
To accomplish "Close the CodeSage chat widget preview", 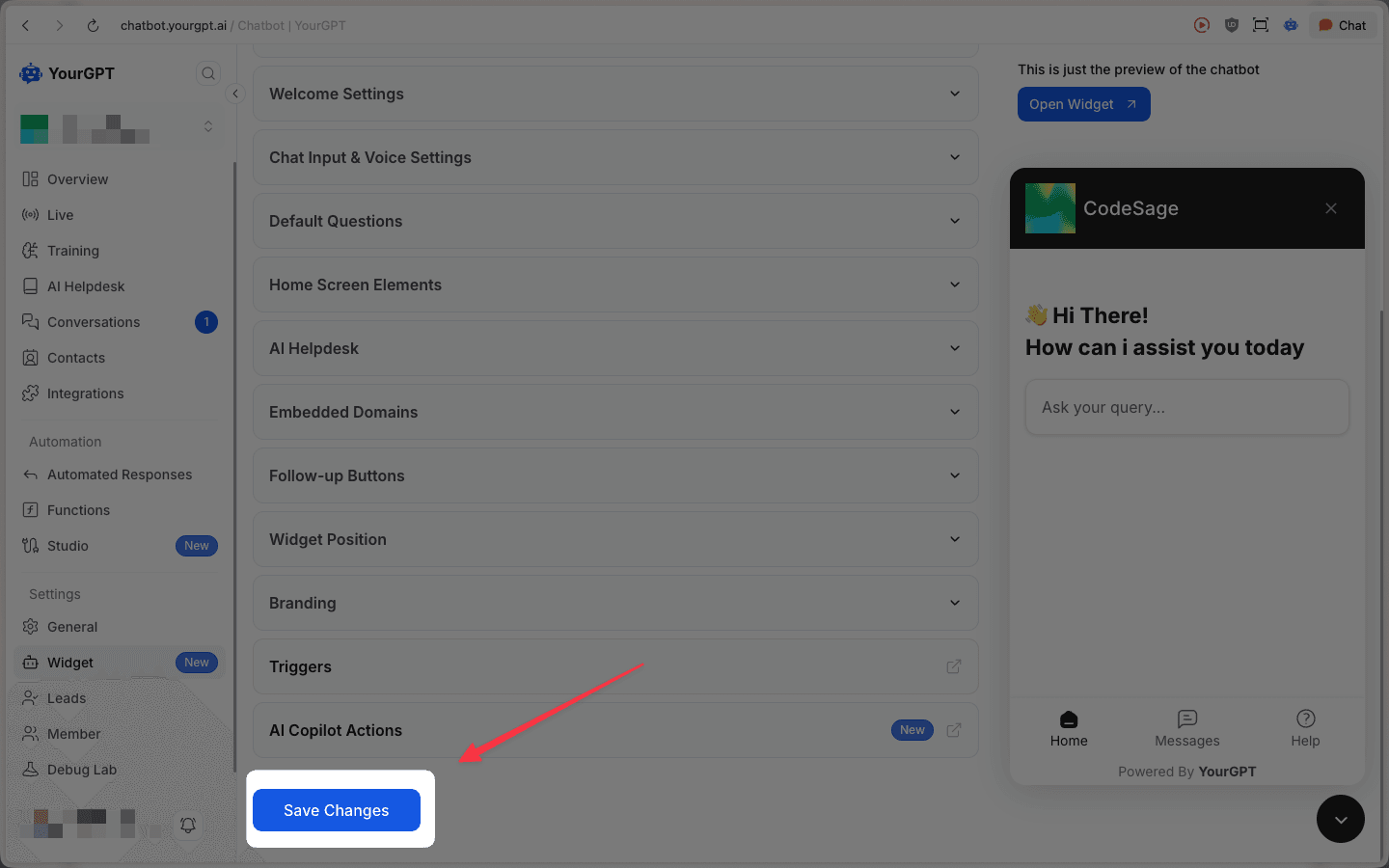I will point(1330,208).
